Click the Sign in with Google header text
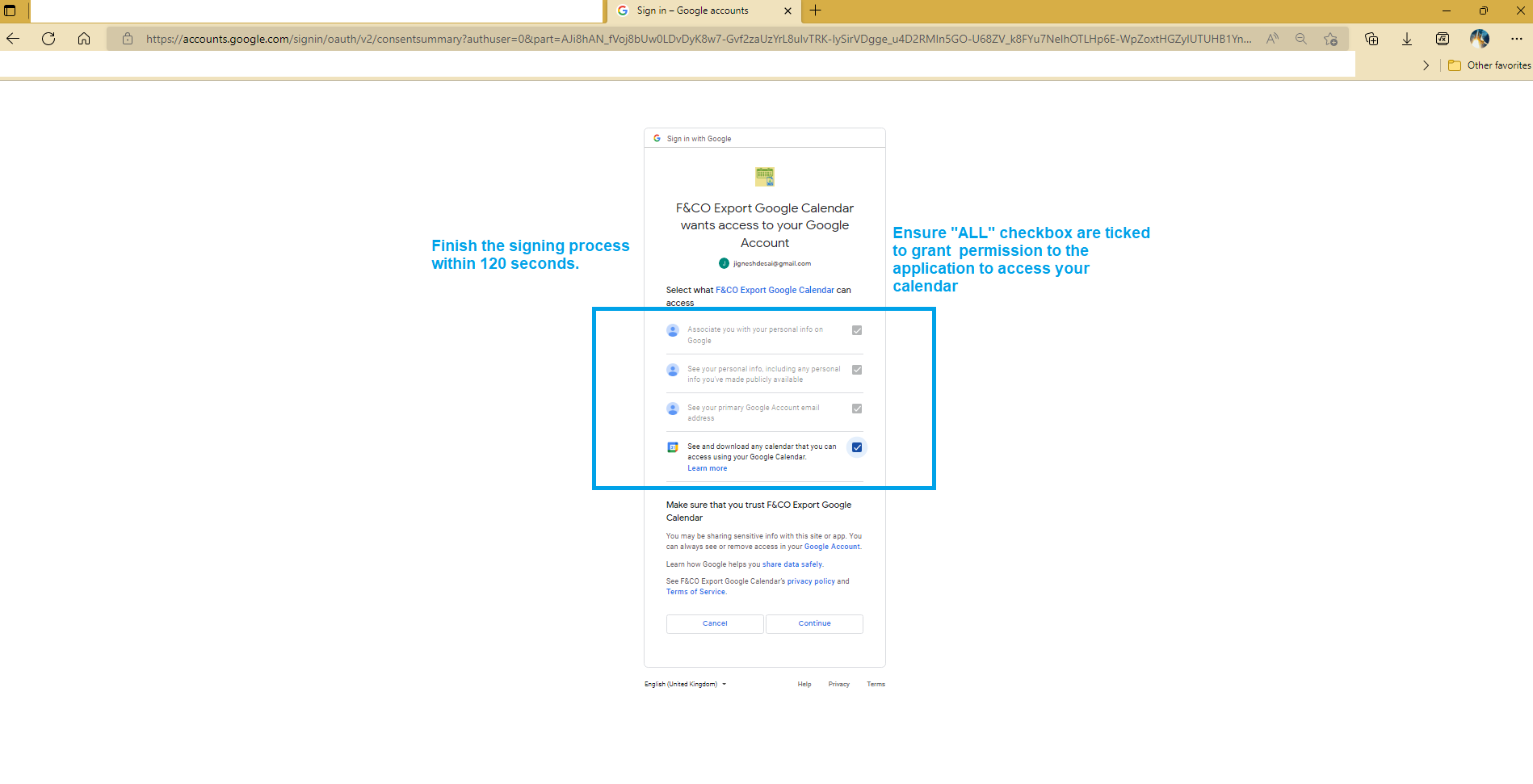The image size is (1533, 784). 699,139
